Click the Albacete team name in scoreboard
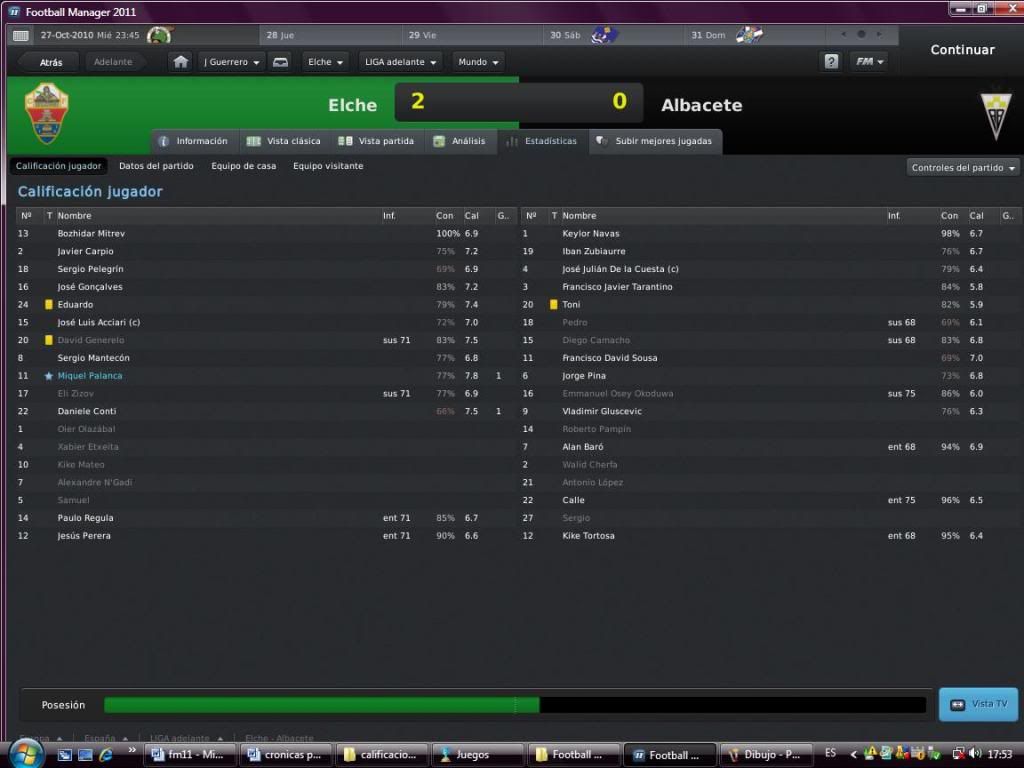The height and width of the screenshot is (768, 1024). point(701,105)
